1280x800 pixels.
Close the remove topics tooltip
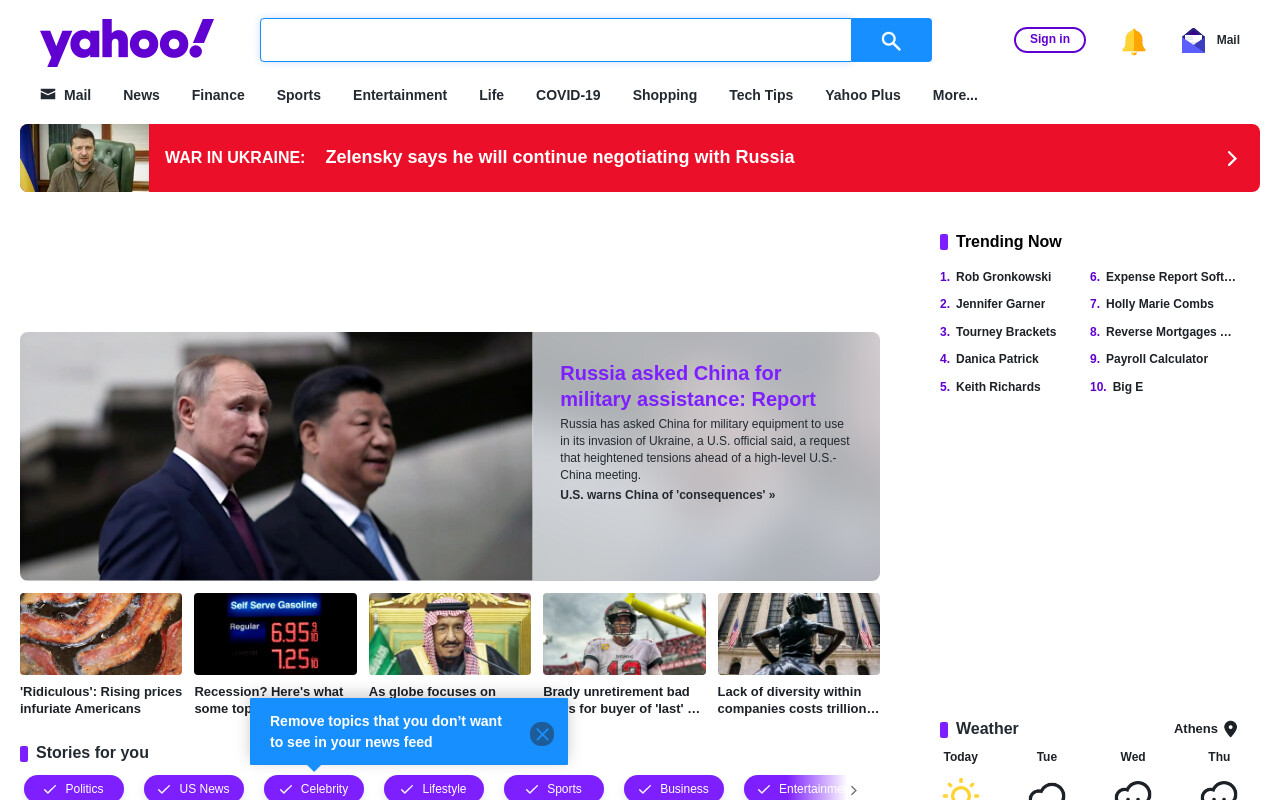pos(542,734)
